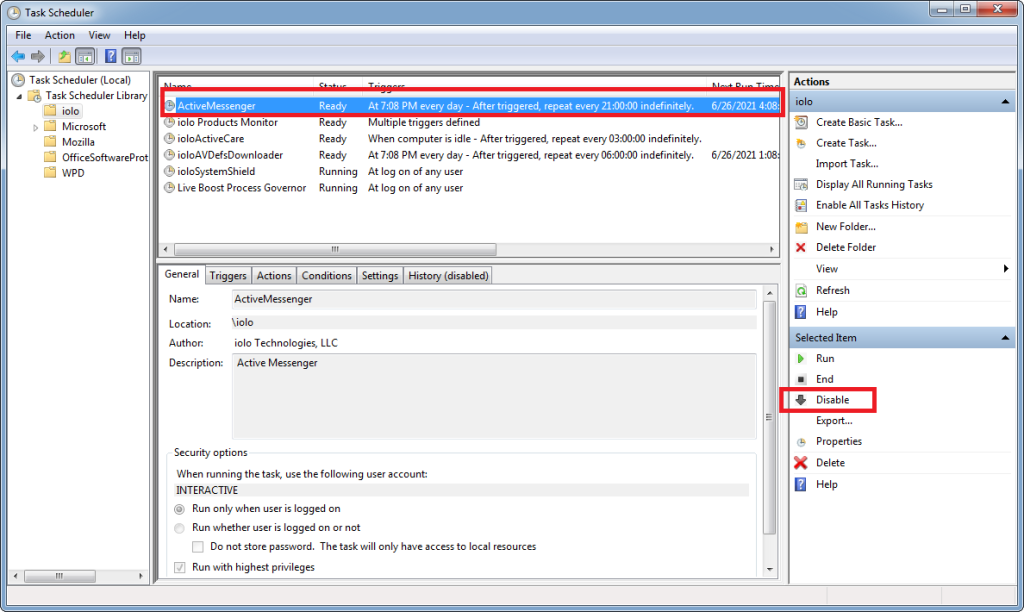Click the back arrow toolbar icon

click(18, 57)
